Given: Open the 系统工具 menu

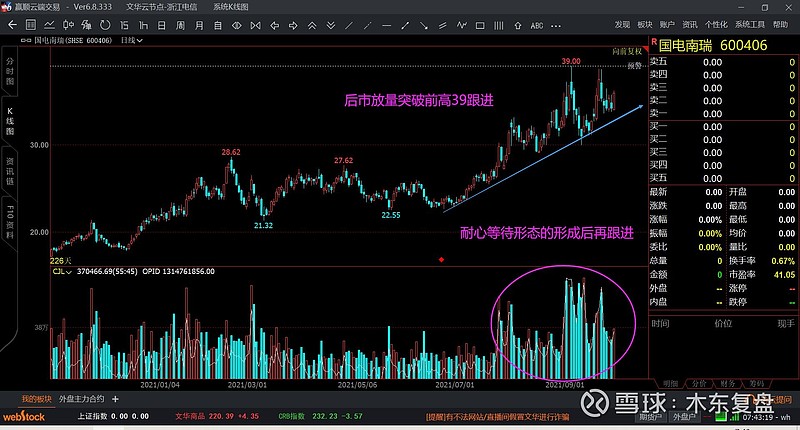Looking at the screenshot, I should pyautogui.click(x=750, y=24).
